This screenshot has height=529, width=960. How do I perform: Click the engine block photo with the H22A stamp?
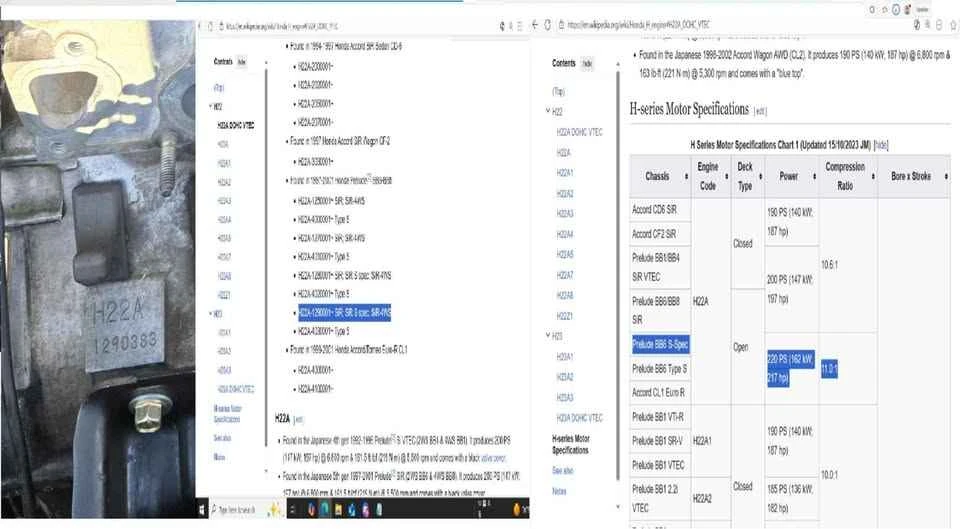98,269
